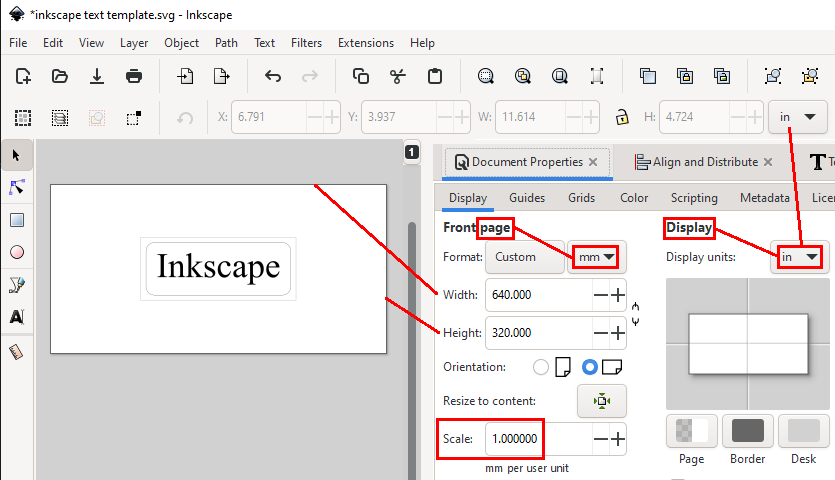Click the Paste clipboard icon
Image resolution: width=835 pixels, height=480 pixels.
[435, 76]
